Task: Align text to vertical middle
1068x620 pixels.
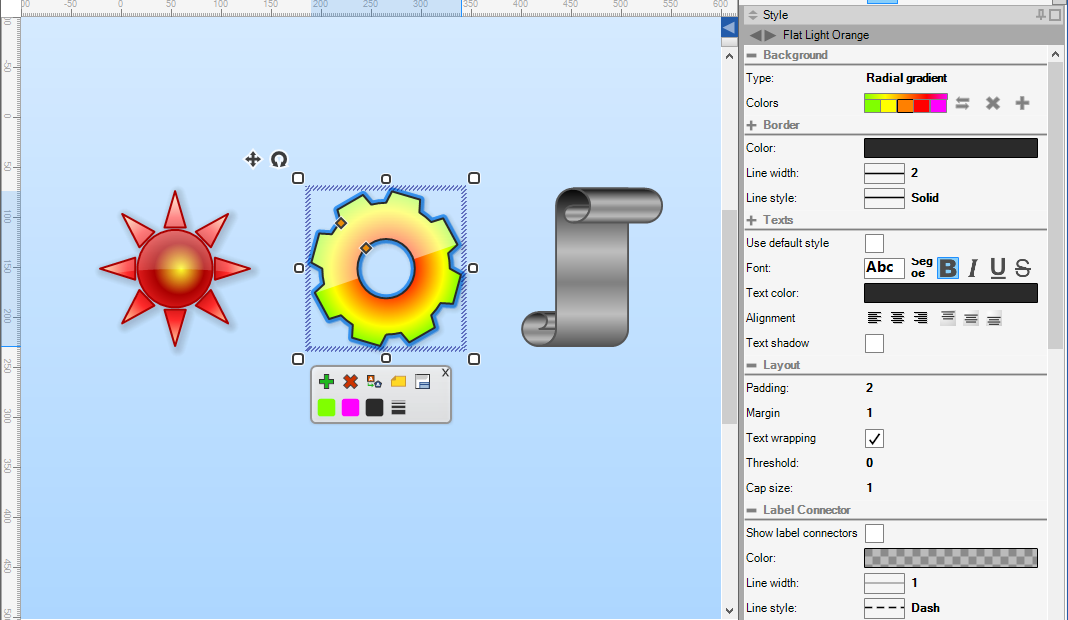Action: pos(971,317)
